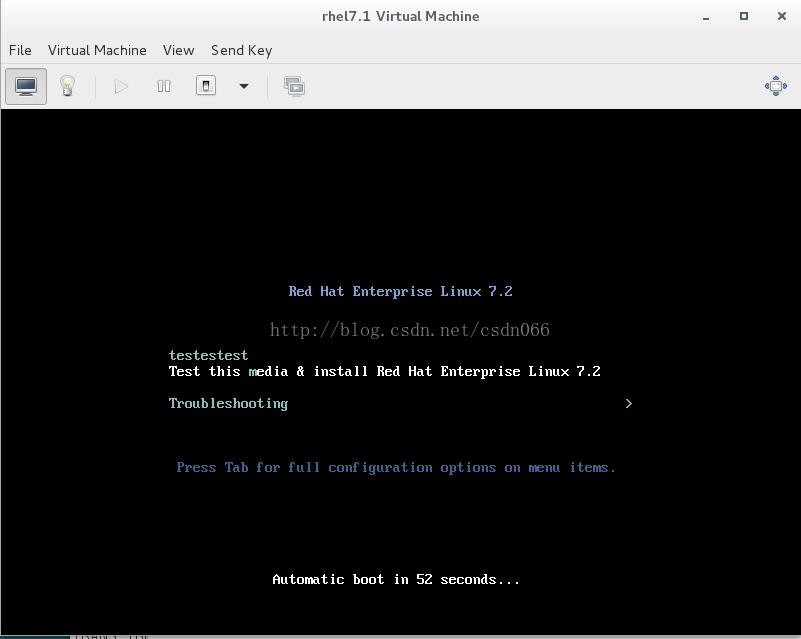Power on the virtual machine play button
The image size is (801, 639).
(121, 86)
